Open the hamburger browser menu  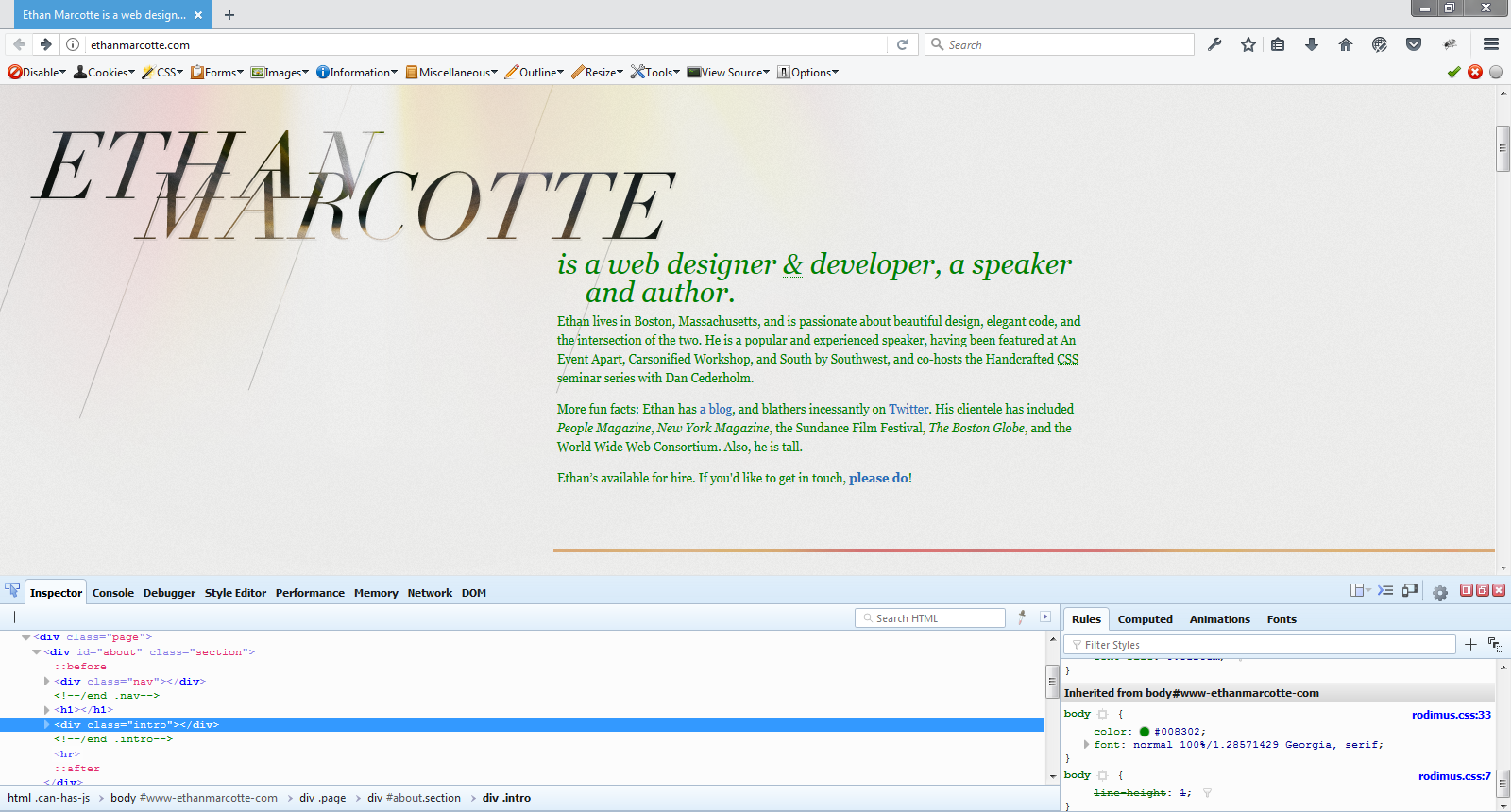point(1491,44)
